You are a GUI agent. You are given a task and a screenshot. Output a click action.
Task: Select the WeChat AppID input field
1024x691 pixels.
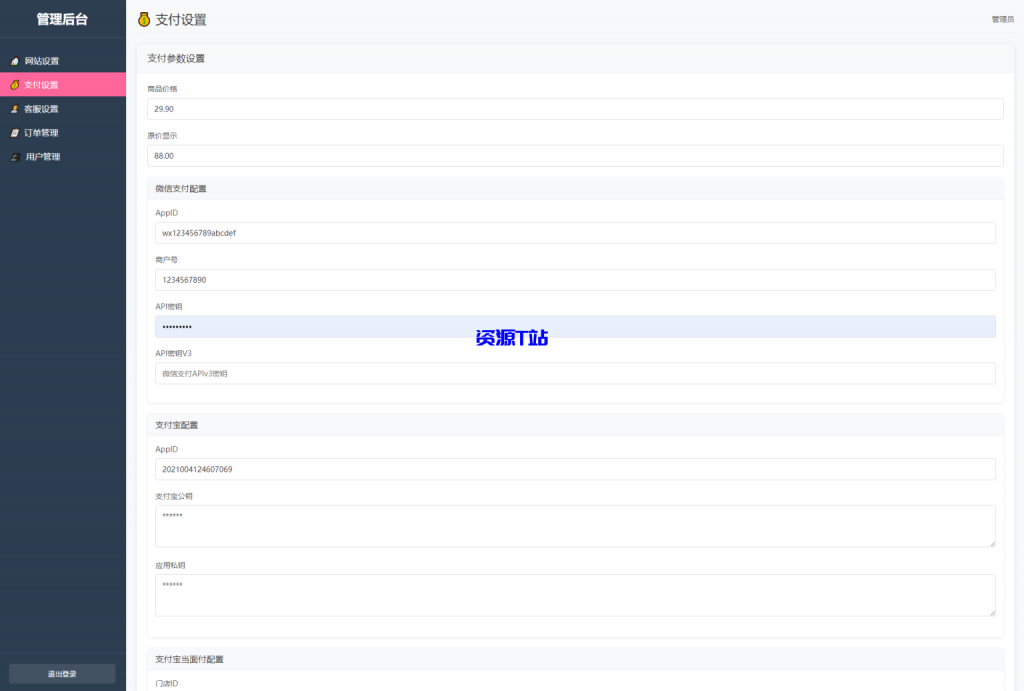[x=575, y=233]
